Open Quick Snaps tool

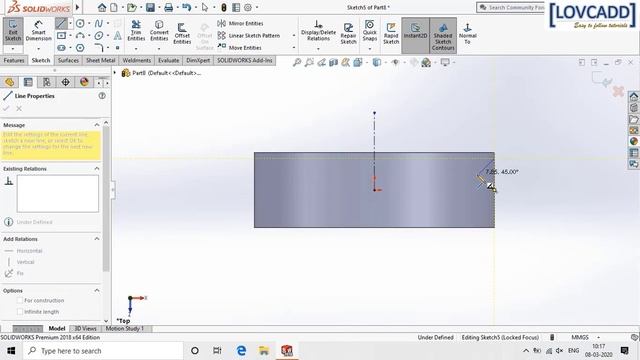pyautogui.click(x=370, y=31)
